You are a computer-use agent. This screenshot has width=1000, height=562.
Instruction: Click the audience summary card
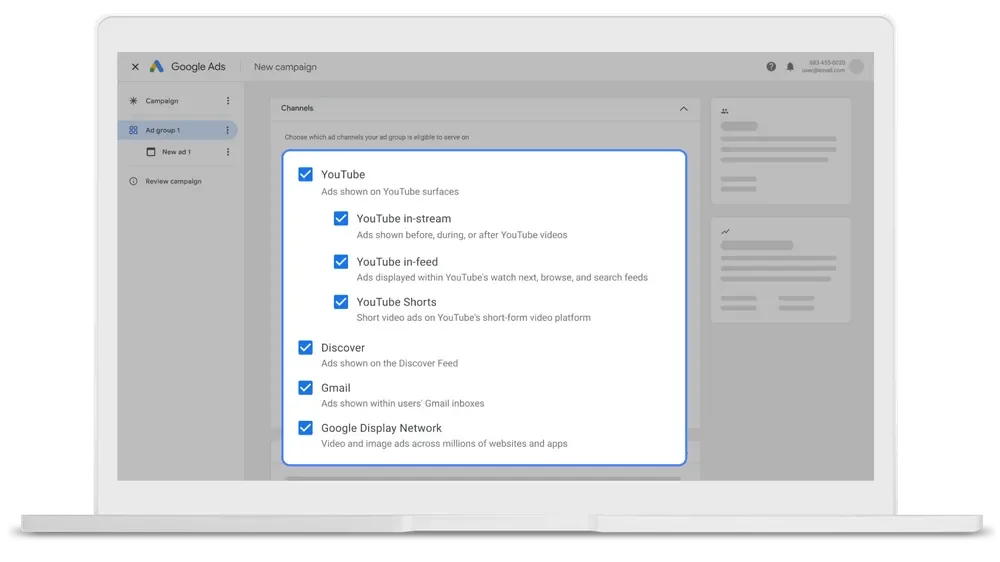click(781, 151)
